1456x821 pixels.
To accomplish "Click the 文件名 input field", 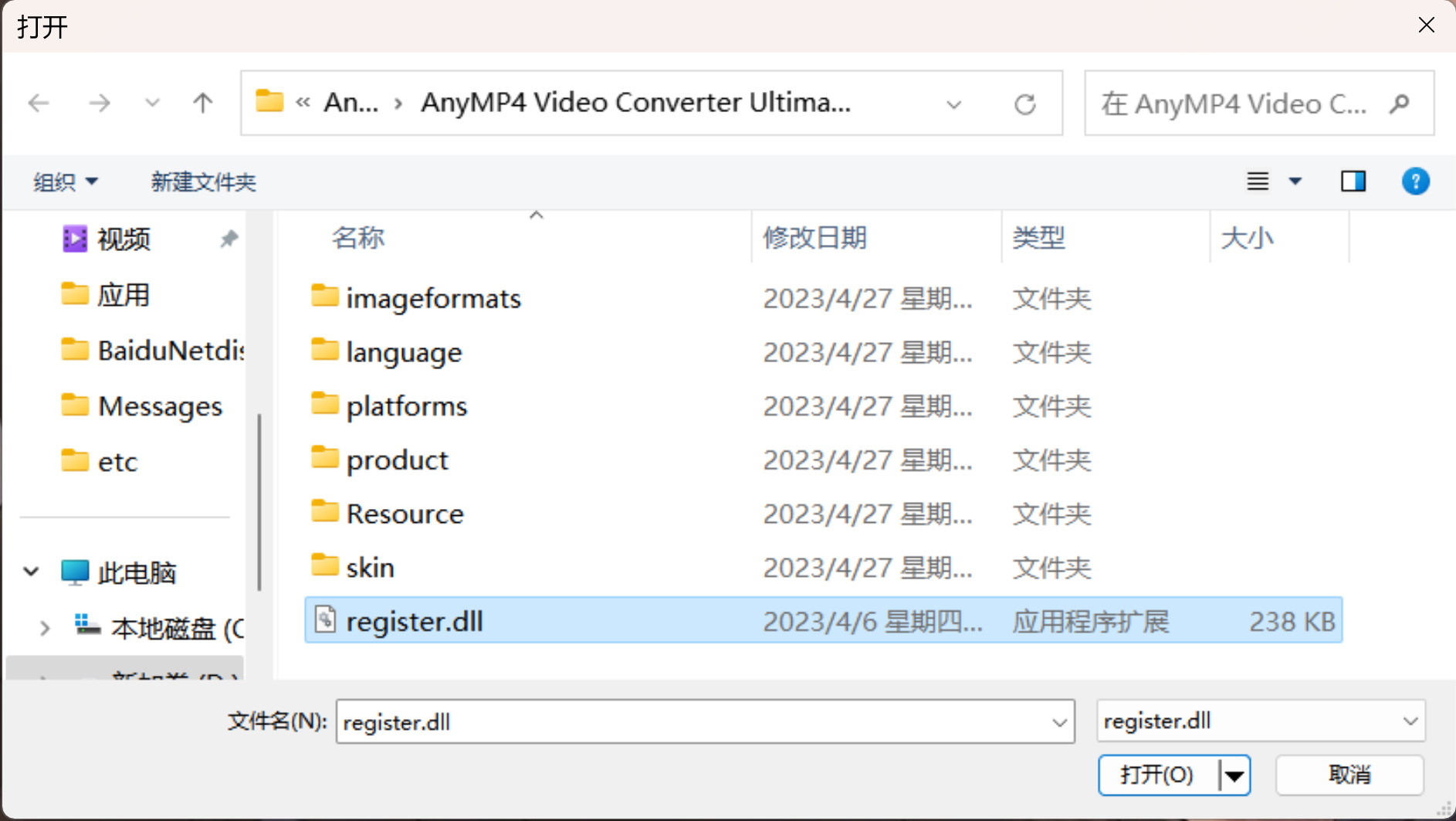I will tap(691, 722).
